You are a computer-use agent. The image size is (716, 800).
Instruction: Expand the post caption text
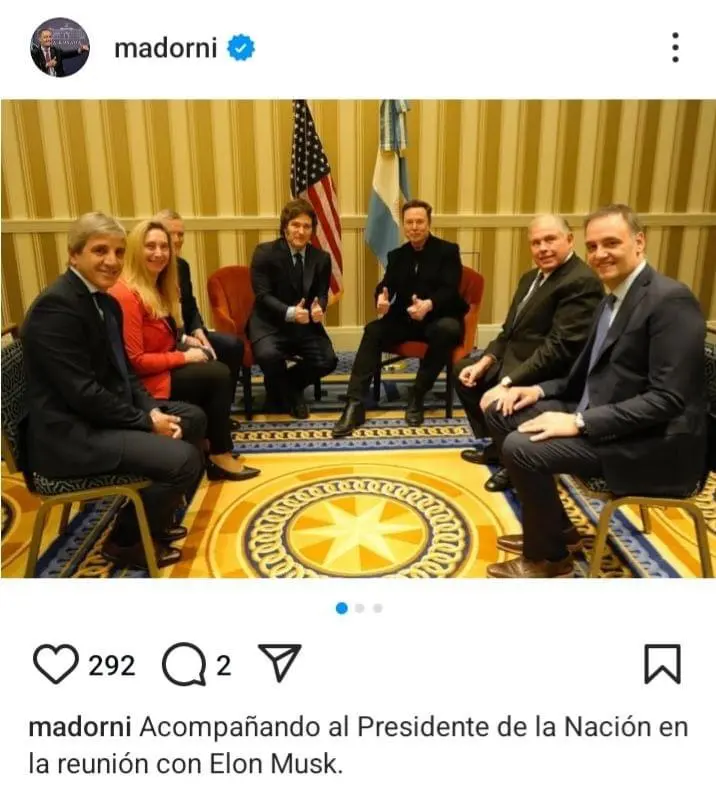[x=358, y=745]
